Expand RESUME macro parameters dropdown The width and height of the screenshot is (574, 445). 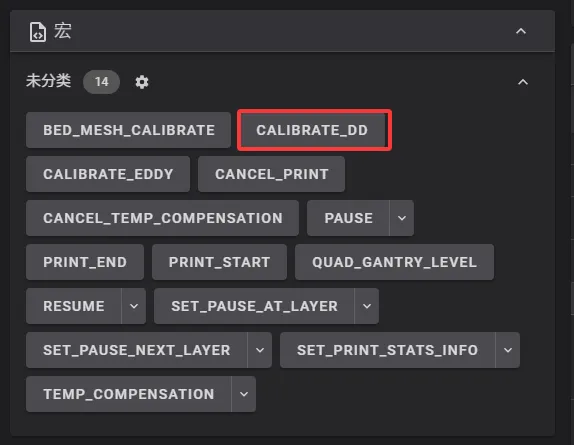[x=134, y=306]
